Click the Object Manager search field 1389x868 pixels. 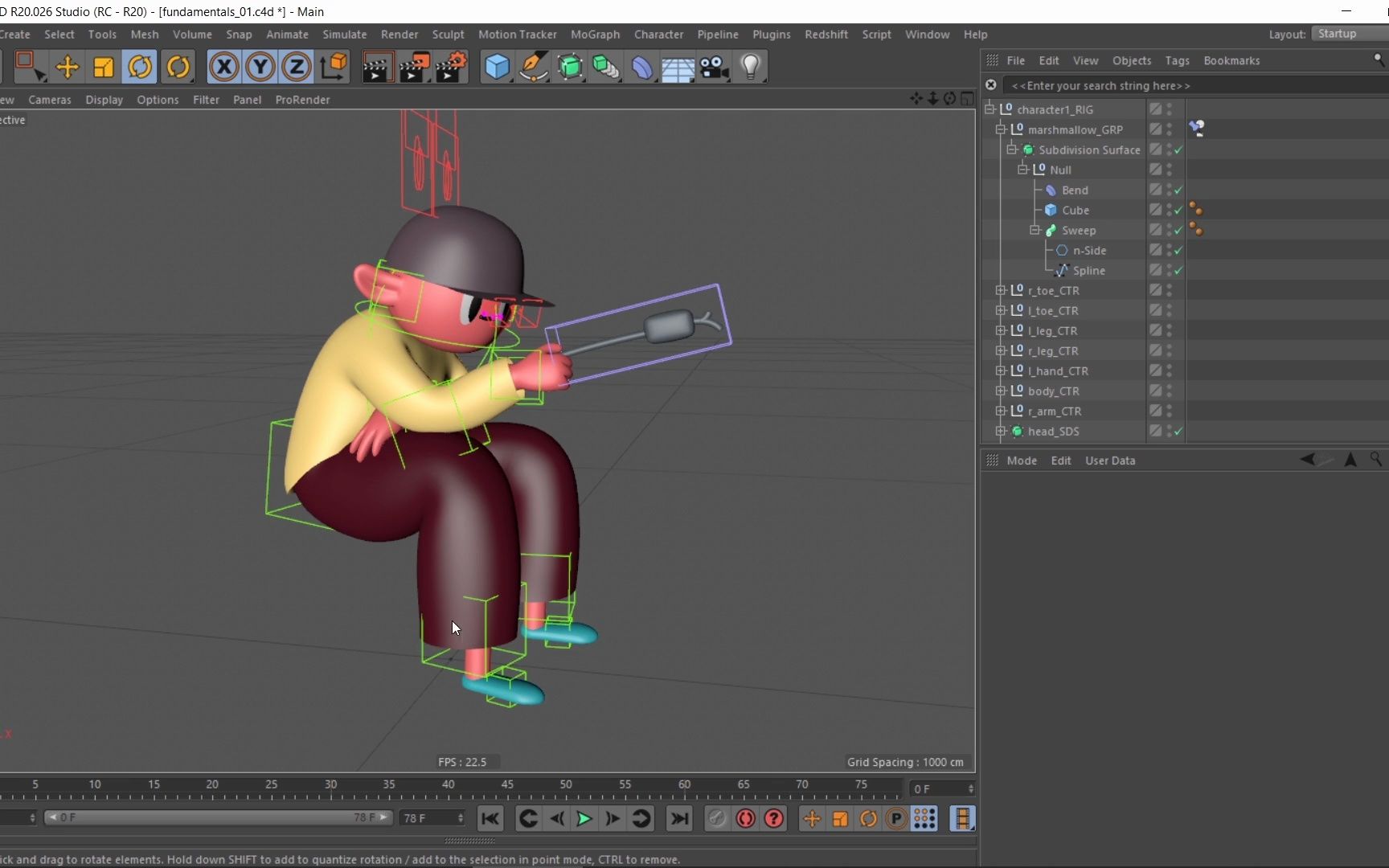[x=1101, y=85]
